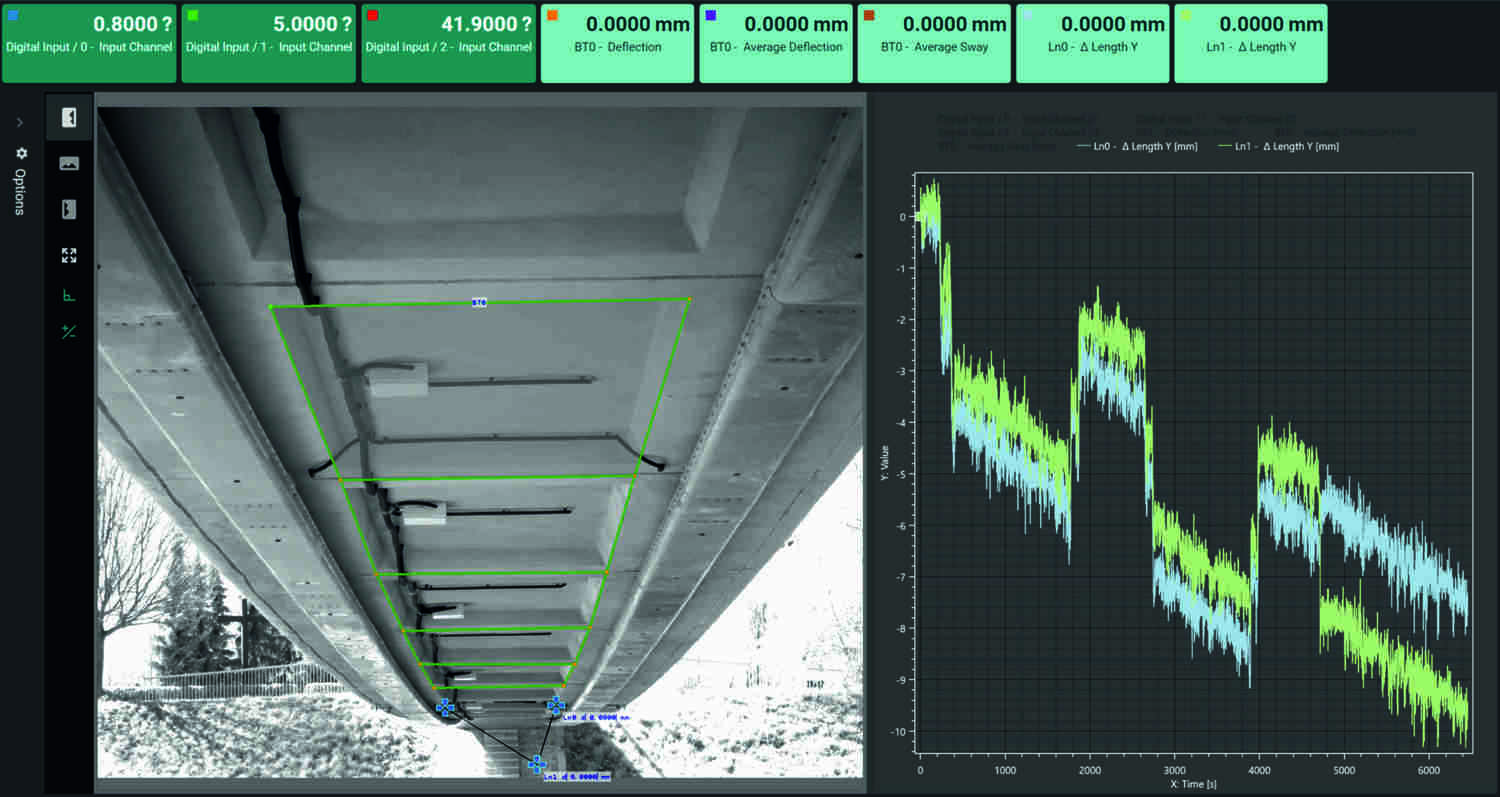Click the left blue crosshair marker under the bridge

(445, 707)
